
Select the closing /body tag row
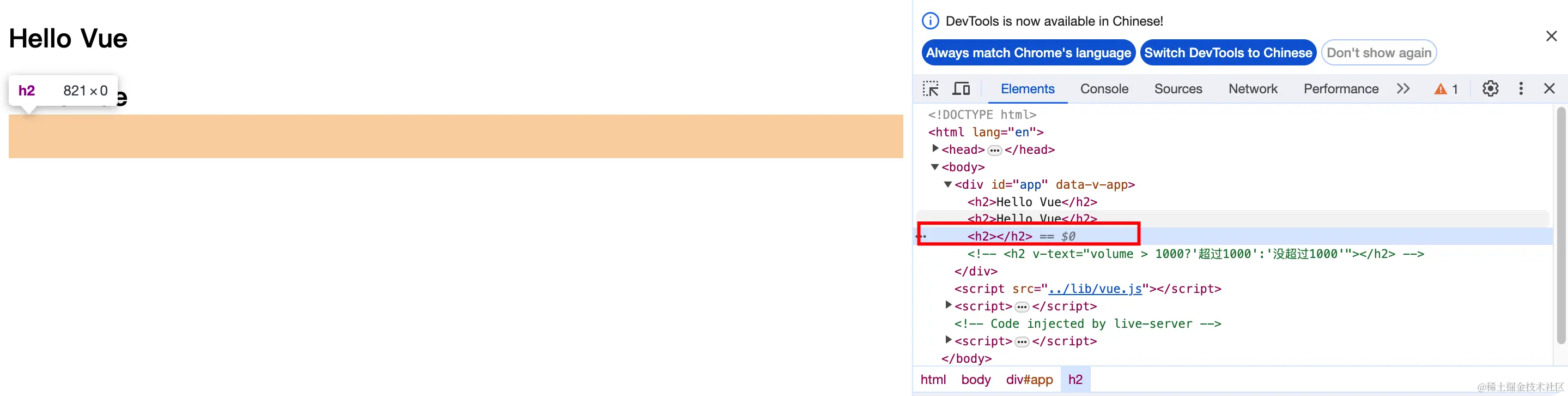click(x=966, y=358)
